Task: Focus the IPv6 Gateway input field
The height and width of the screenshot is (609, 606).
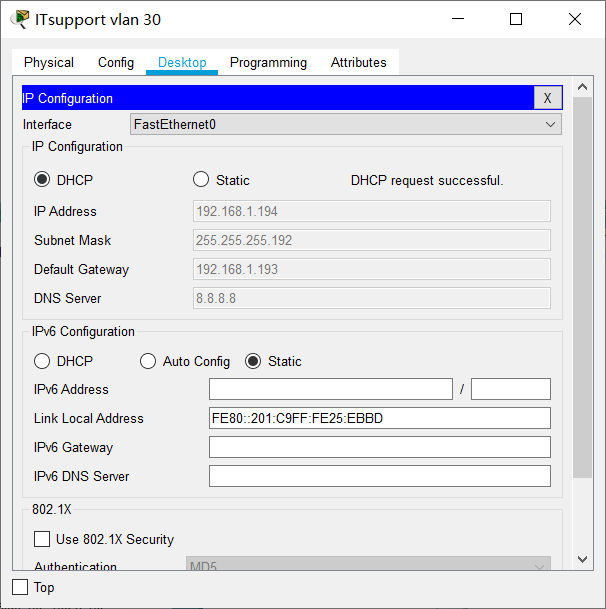Action: click(x=380, y=447)
